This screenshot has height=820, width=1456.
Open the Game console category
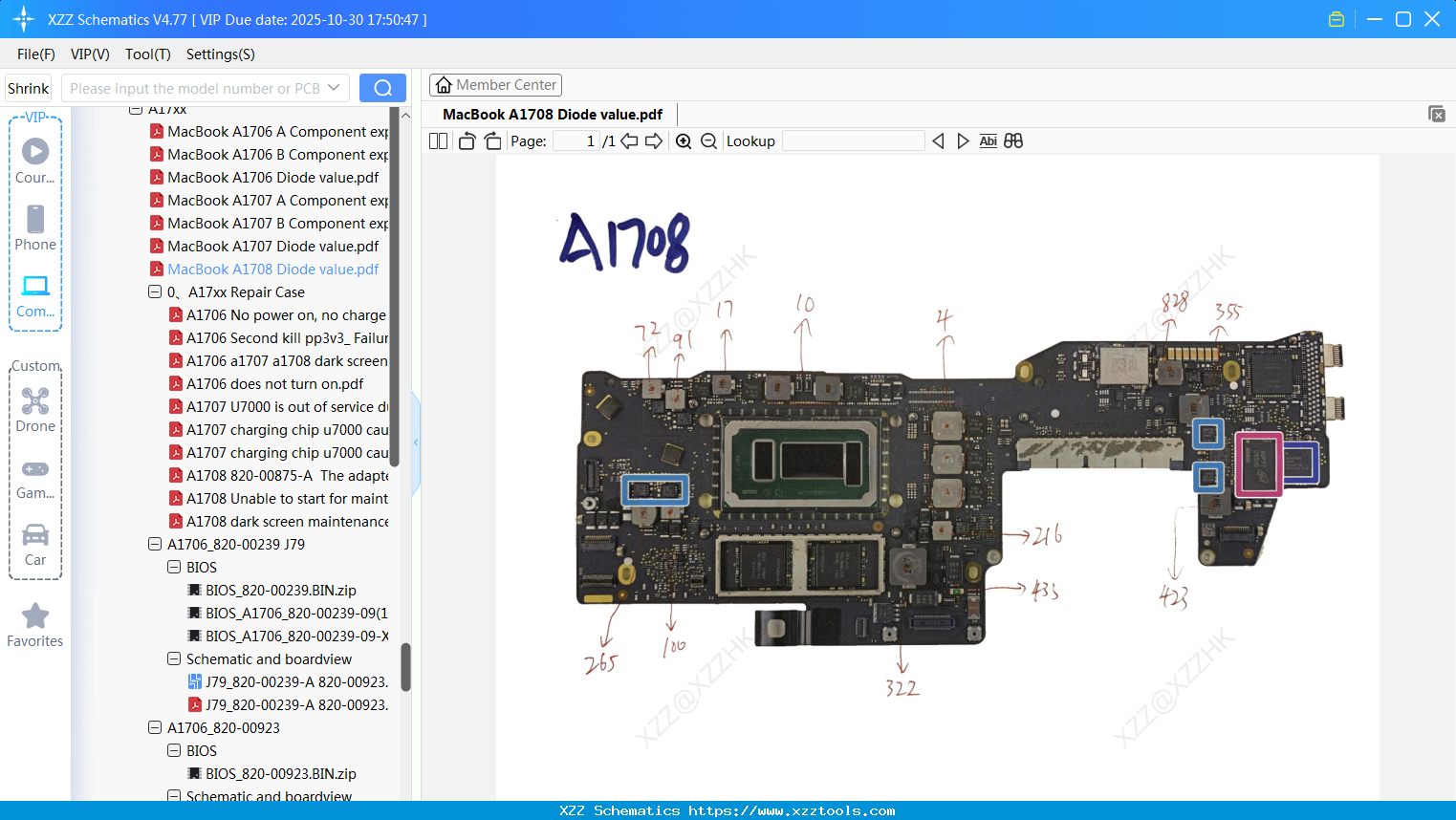35,478
